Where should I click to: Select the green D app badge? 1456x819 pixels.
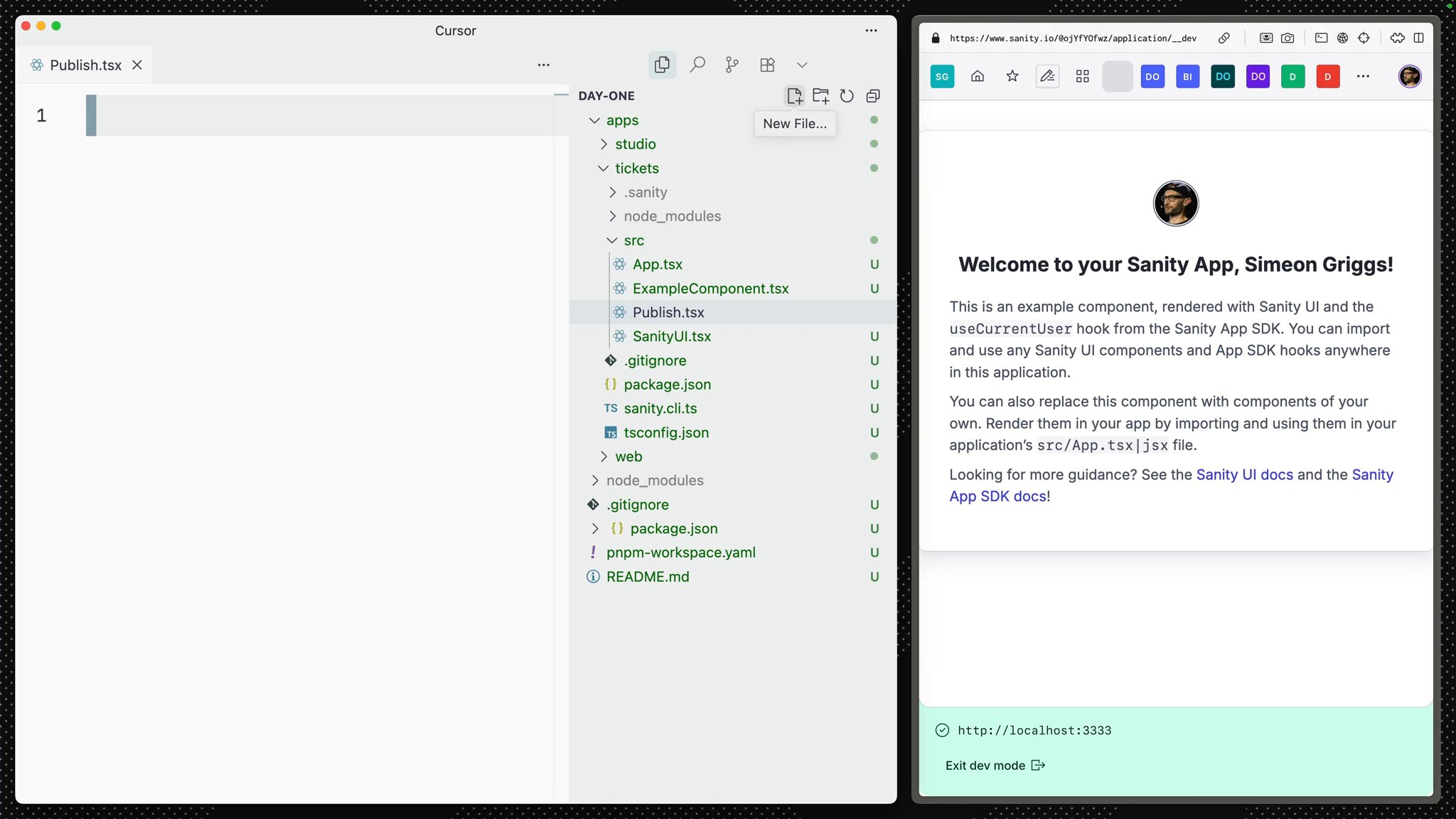point(1292,76)
